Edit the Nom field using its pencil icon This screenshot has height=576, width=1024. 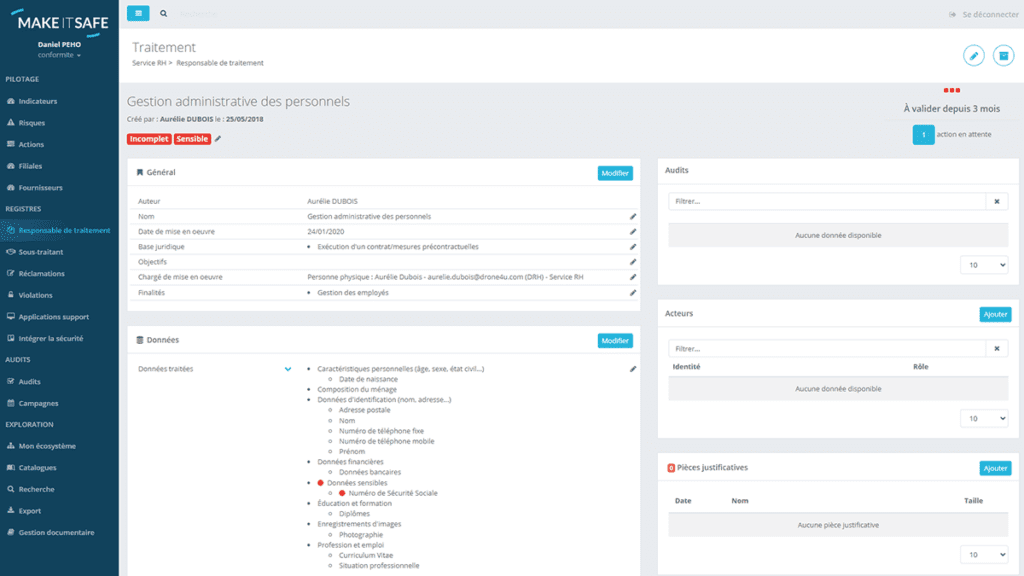(633, 216)
